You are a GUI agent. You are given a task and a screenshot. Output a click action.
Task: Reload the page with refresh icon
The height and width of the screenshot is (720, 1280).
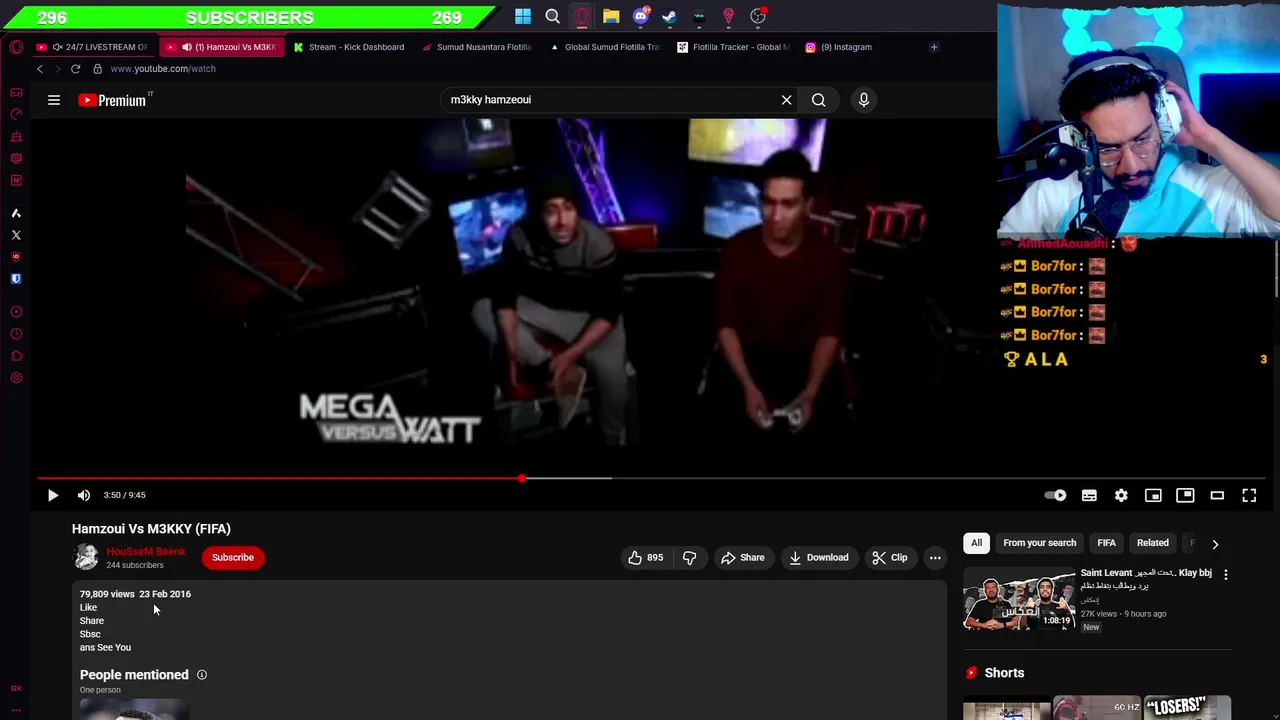tap(75, 69)
